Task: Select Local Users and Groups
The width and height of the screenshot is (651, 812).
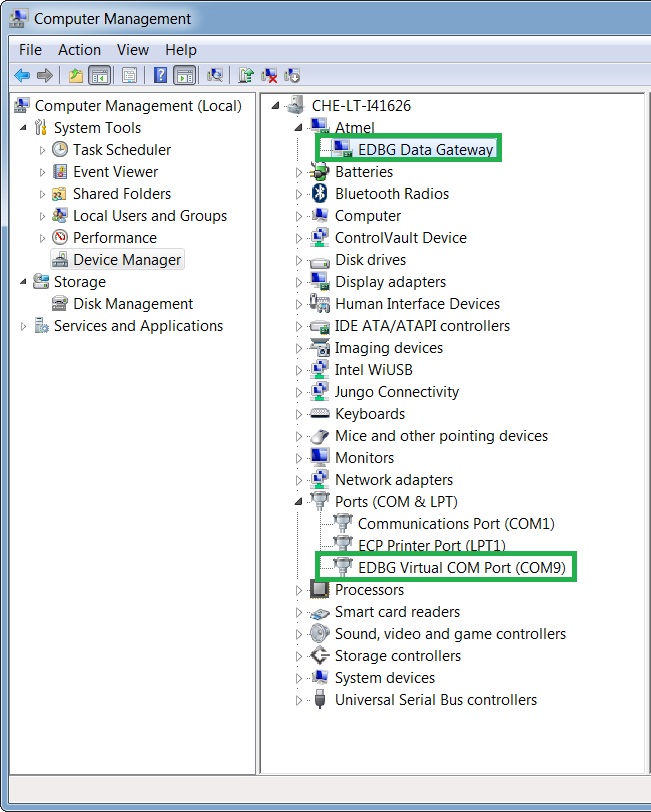Action: click(x=150, y=215)
